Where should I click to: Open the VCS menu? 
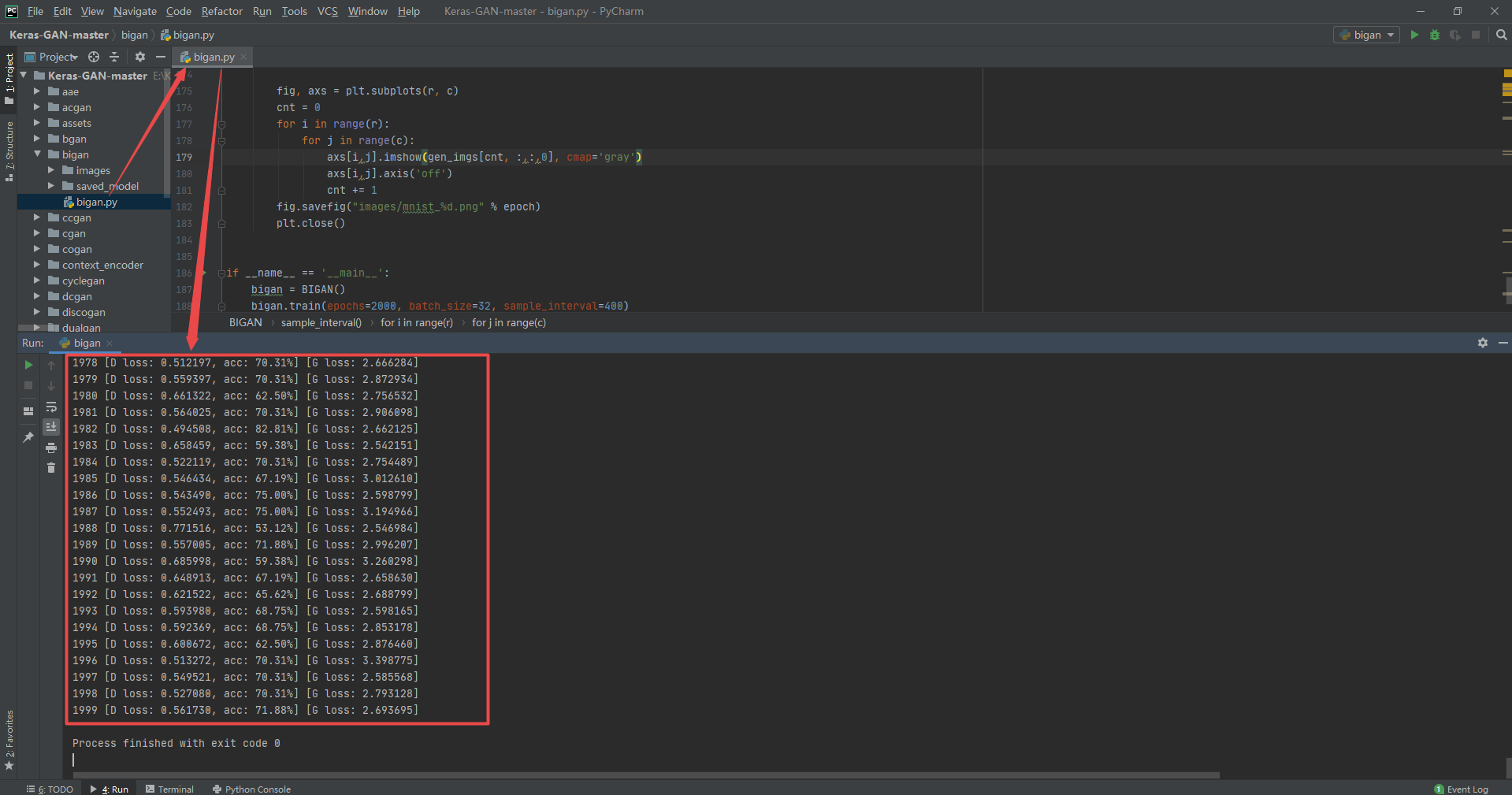tap(328, 11)
